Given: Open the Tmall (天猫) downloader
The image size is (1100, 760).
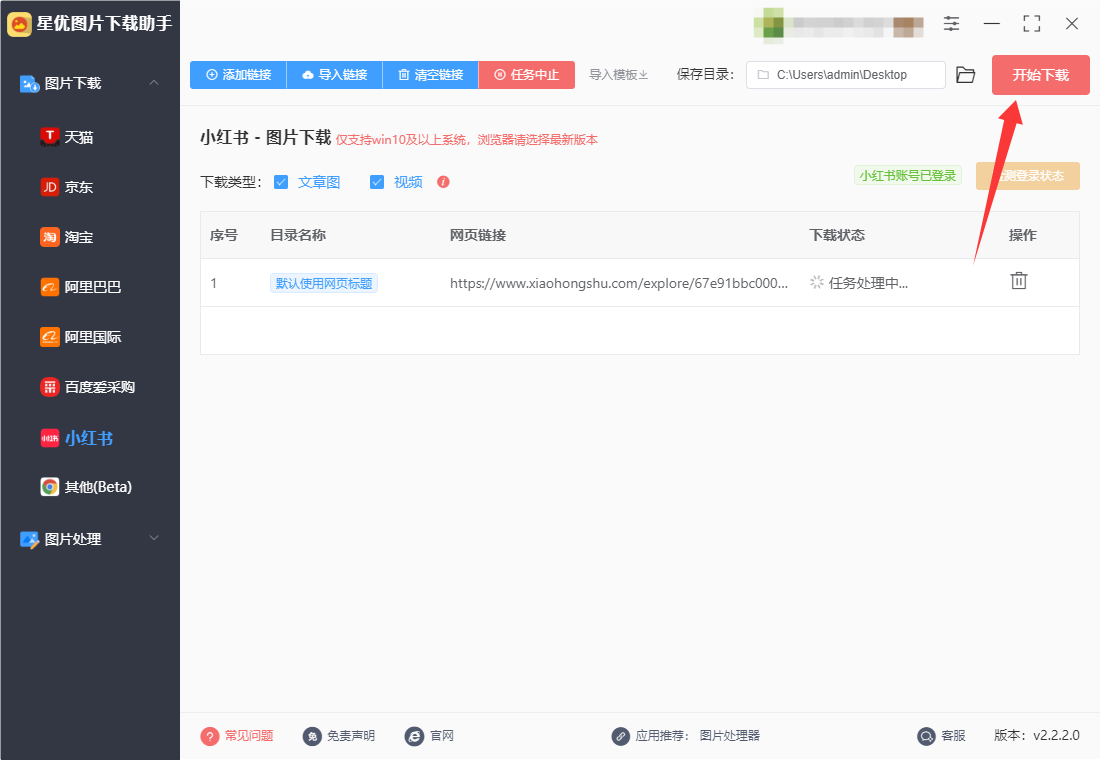Looking at the screenshot, I should 67,137.
